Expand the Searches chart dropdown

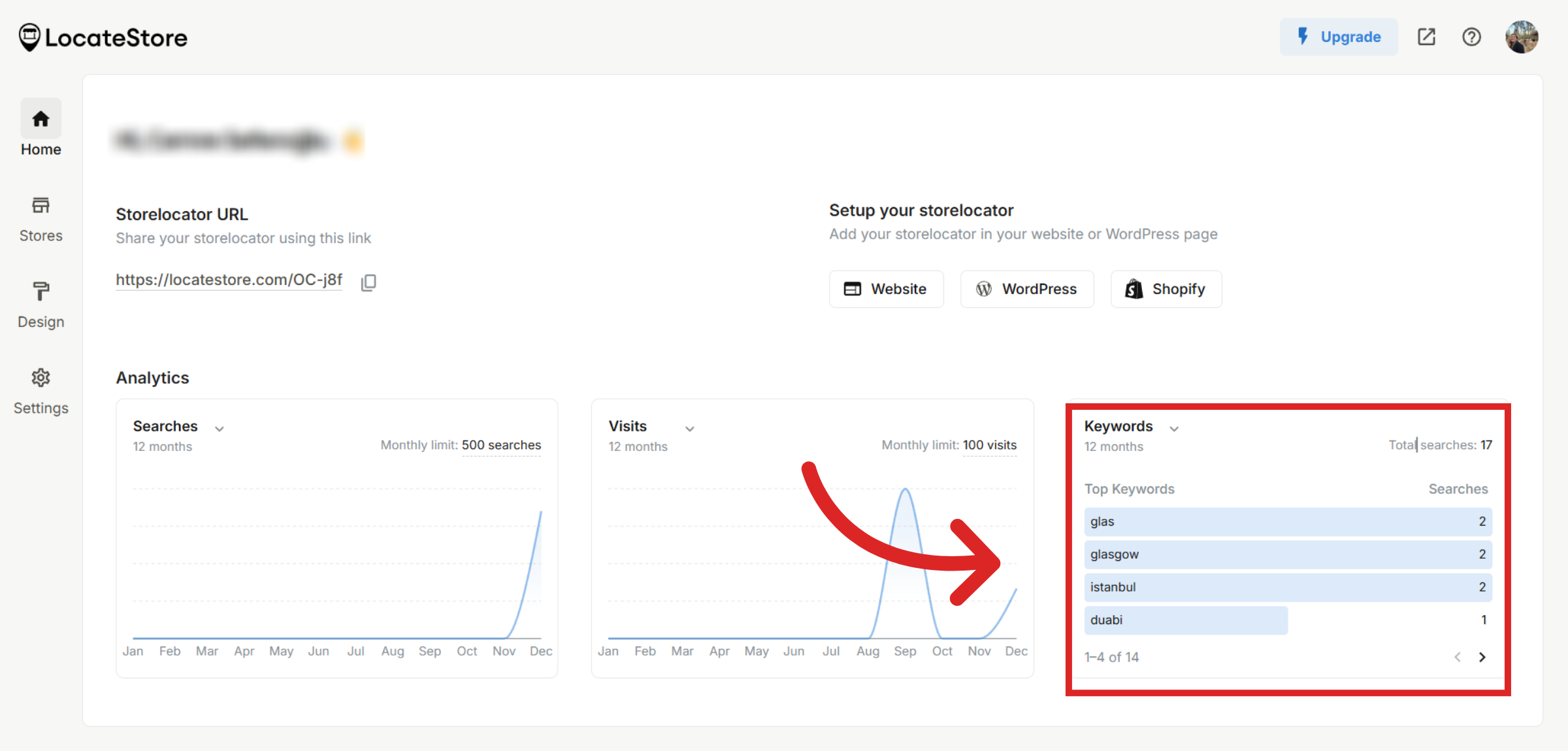[x=220, y=427]
